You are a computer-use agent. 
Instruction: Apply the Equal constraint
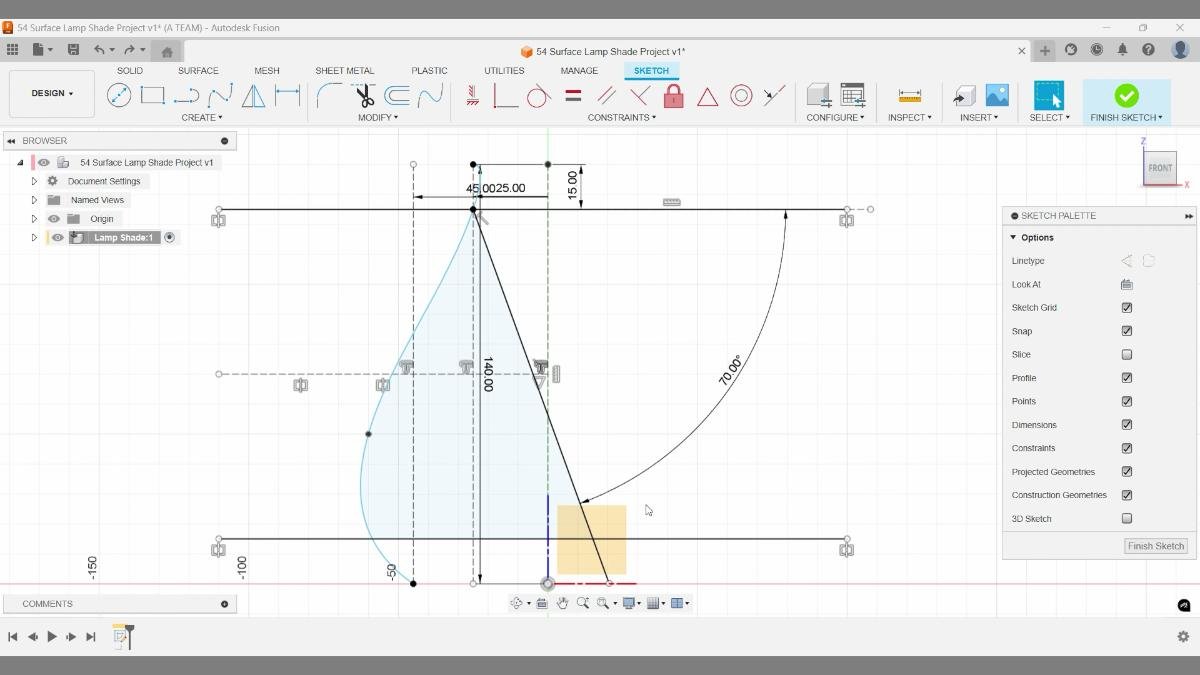click(x=572, y=96)
